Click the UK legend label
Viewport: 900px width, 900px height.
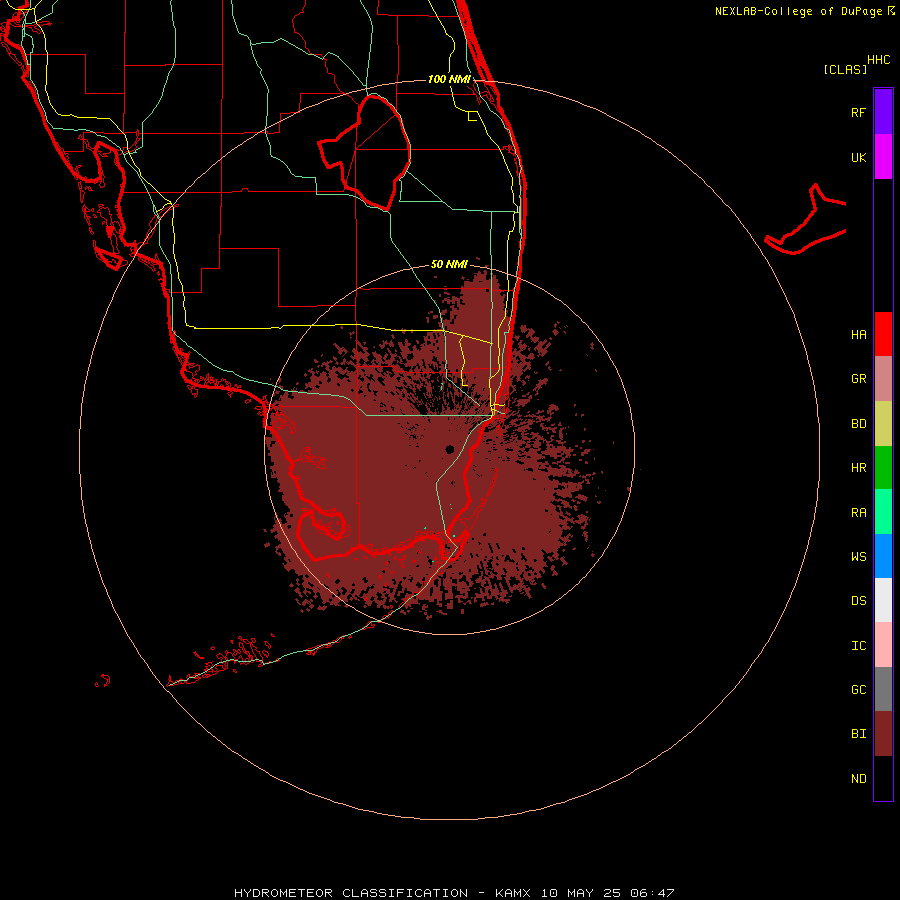[858, 157]
